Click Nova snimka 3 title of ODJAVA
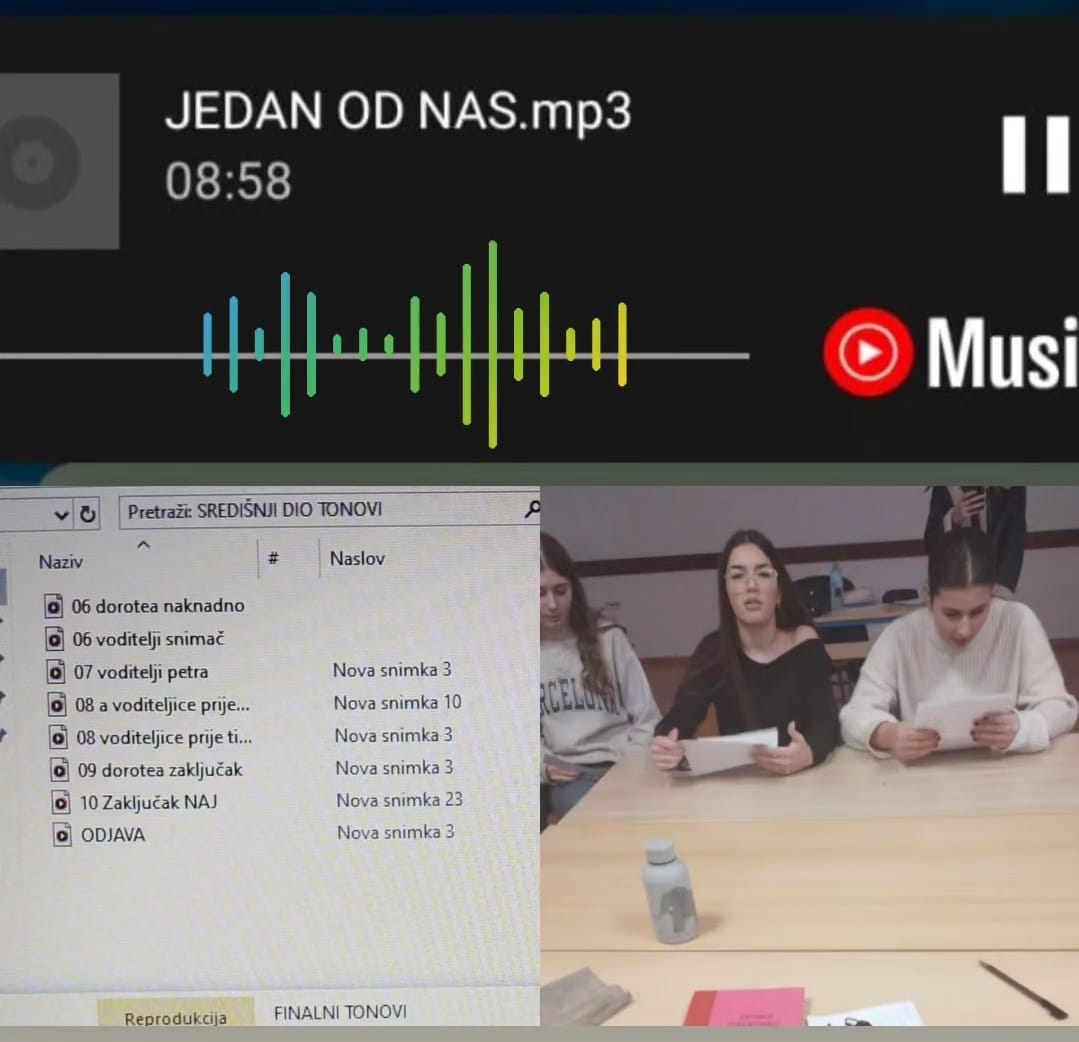The height and width of the screenshot is (1042, 1079). (396, 832)
